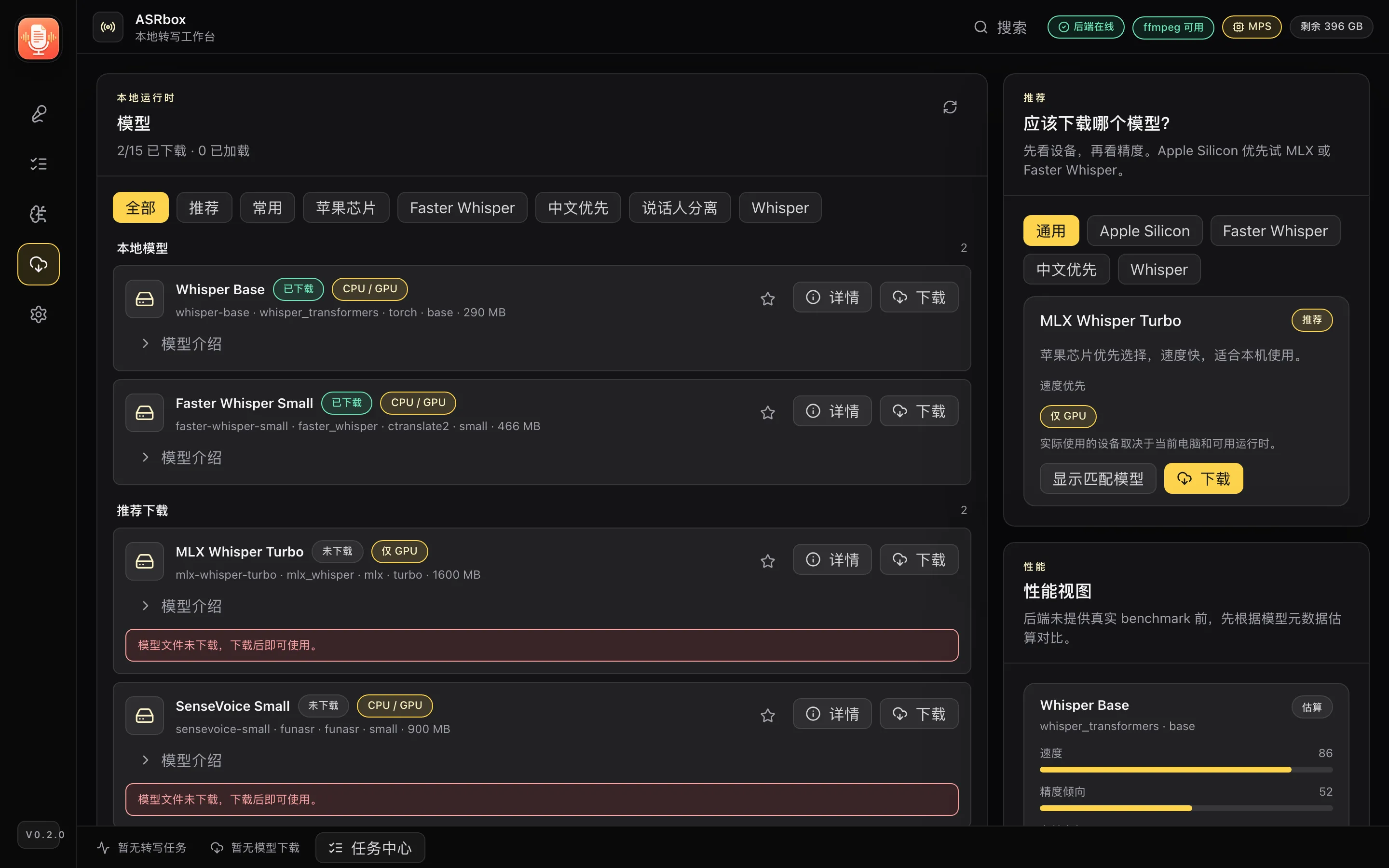Image resolution: width=1389 pixels, height=868 pixels.
Task: Click the 估算 badge on Whisper Base card
Action: pyautogui.click(x=1311, y=706)
